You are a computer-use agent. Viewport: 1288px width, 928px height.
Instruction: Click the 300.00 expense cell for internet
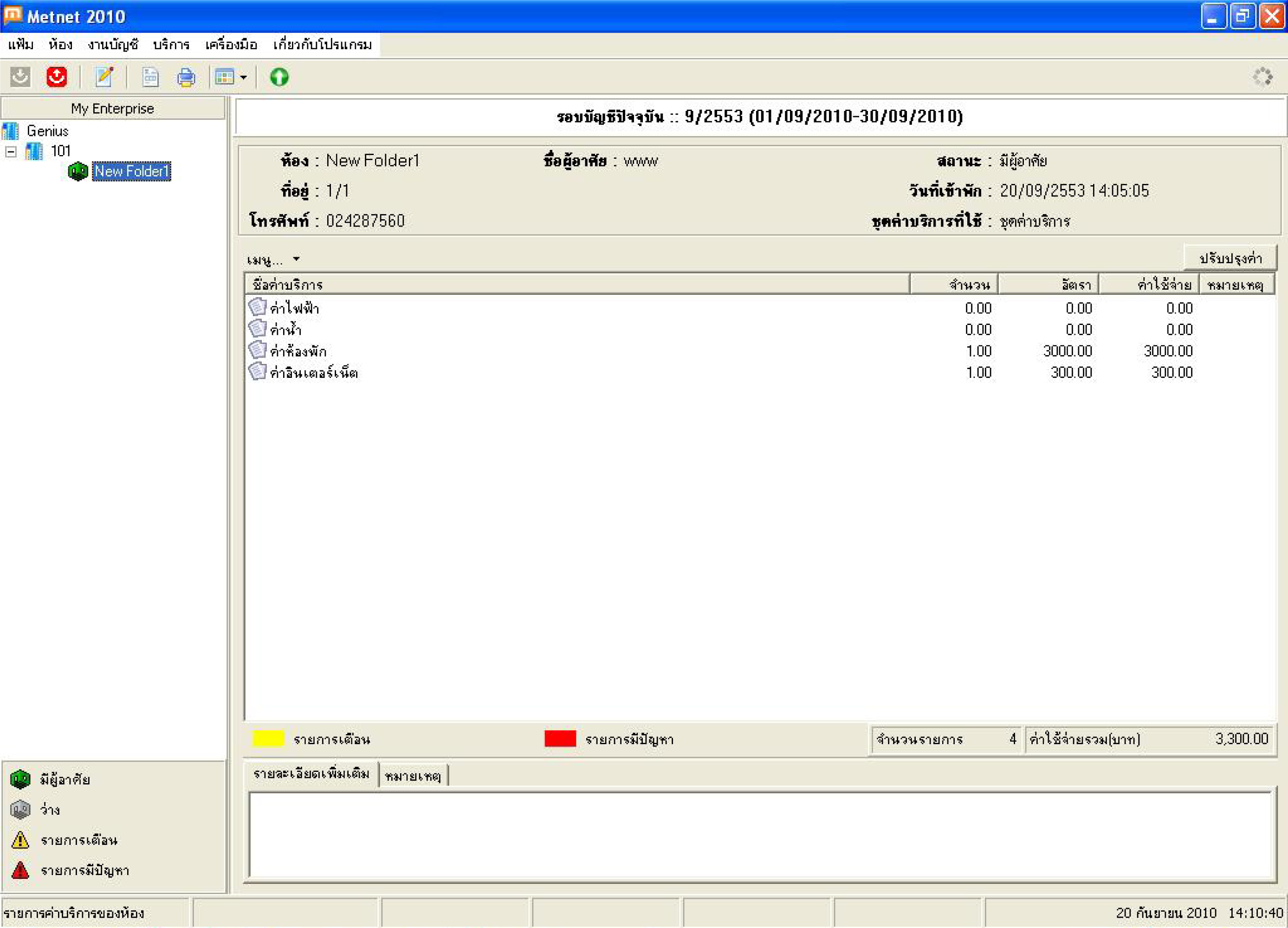point(1172,373)
